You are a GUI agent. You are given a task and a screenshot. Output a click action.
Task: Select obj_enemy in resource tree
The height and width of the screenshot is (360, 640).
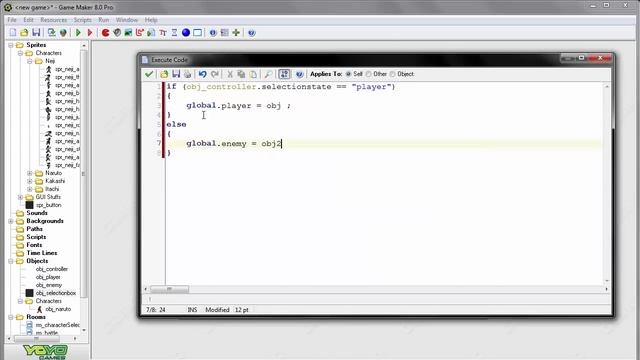(49, 285)
